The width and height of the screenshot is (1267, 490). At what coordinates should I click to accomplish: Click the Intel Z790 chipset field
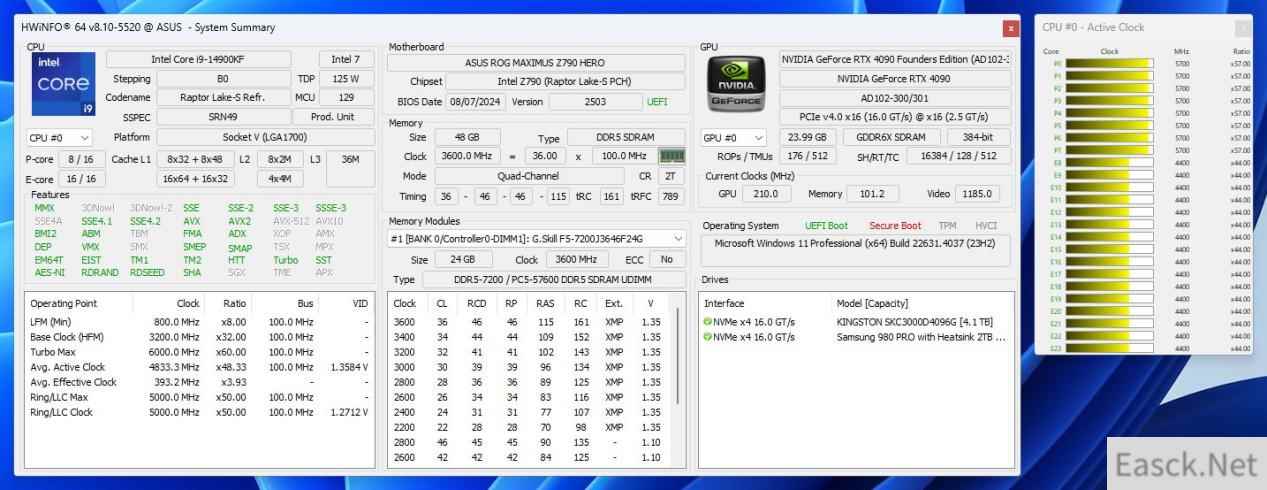[566, 81]
